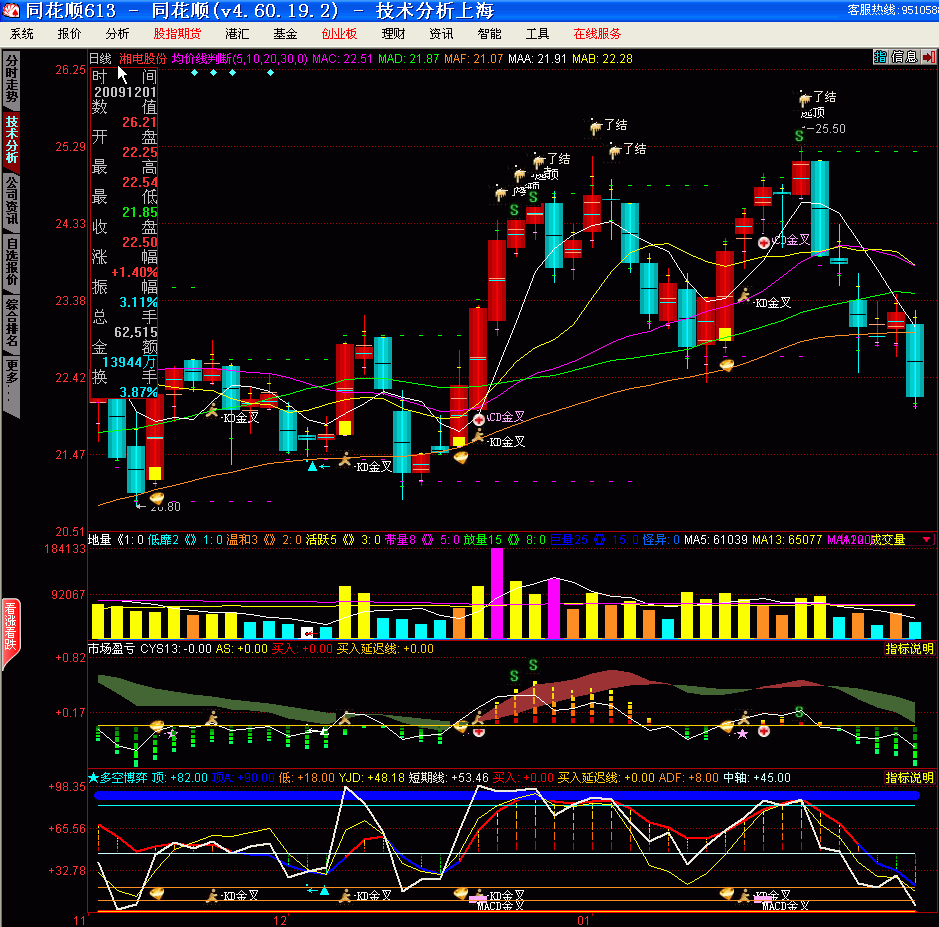Click the CYS13: -0.00 readout

click(x=176, y=649)
